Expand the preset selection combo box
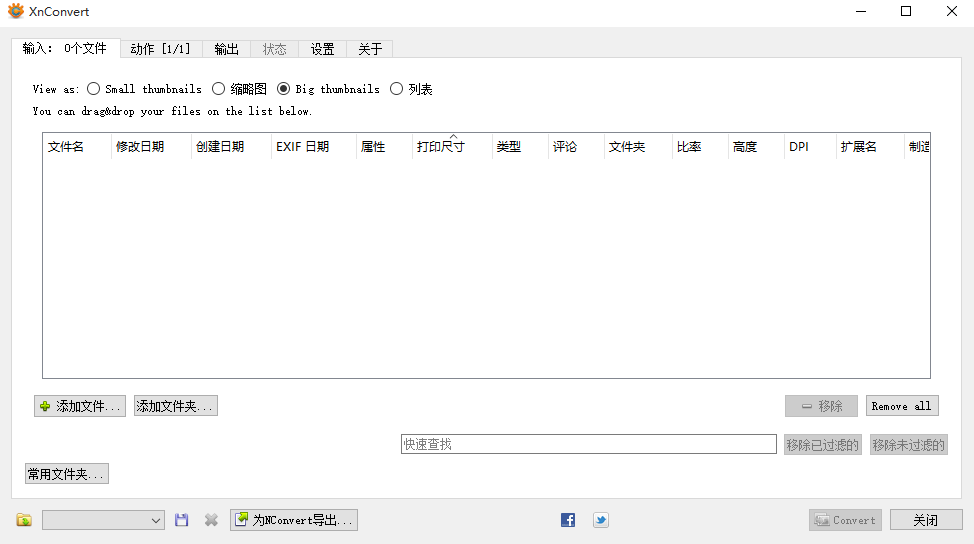 103,520
